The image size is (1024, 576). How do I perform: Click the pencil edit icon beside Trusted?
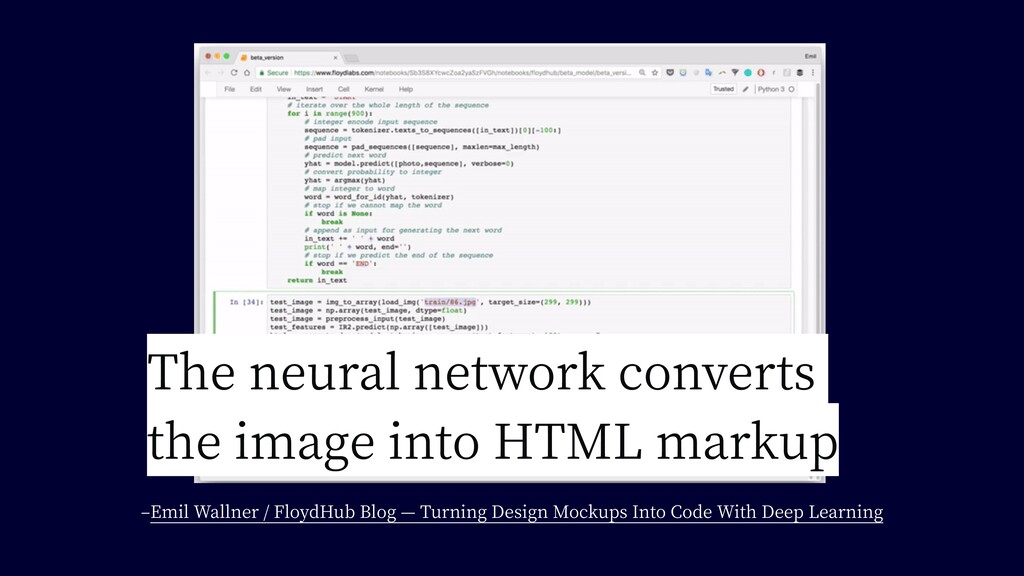point(745,89)
